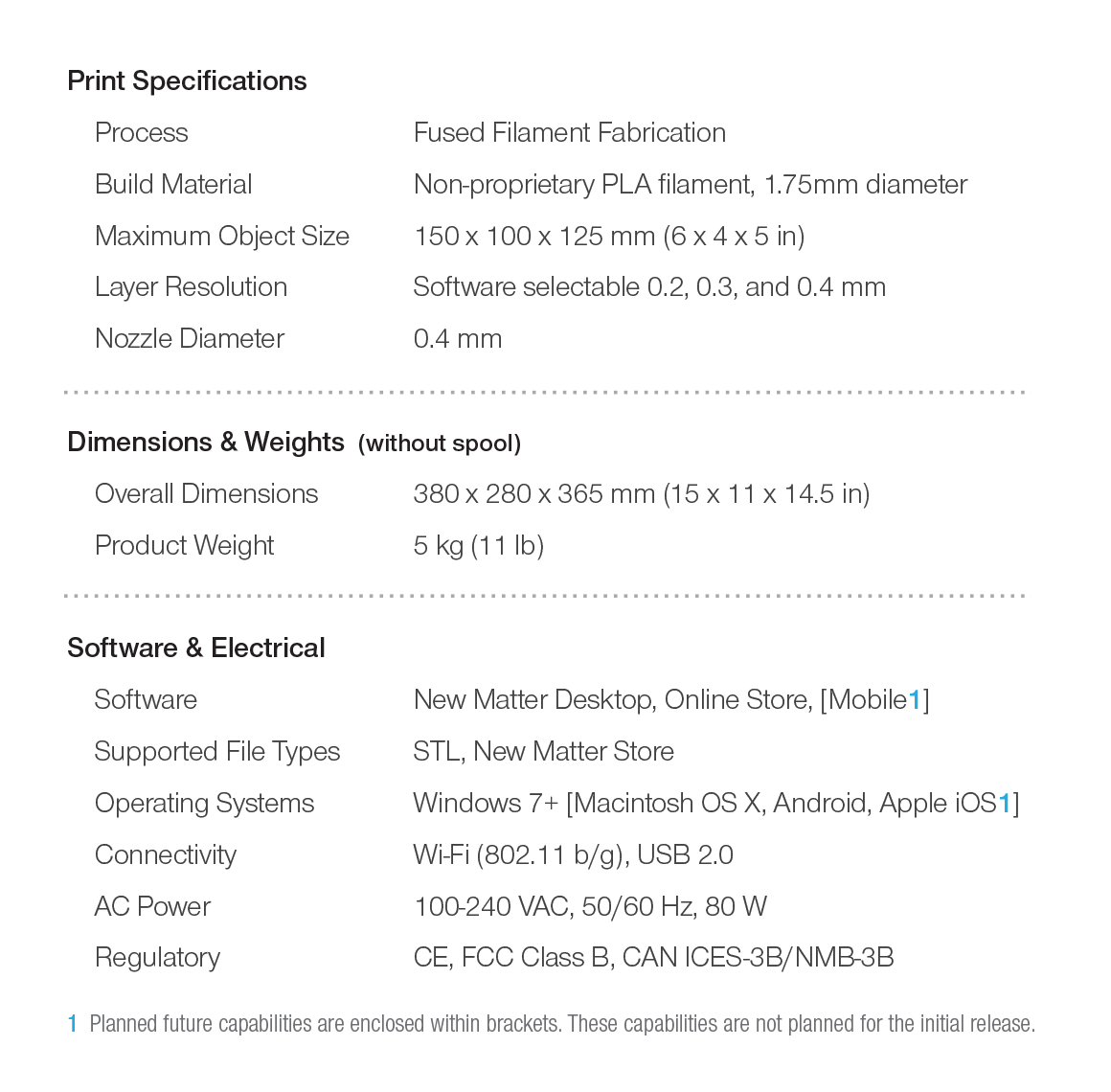The image size is (1111, 1092).
Task: Click the Nozzle Diameter value 0.4 mm
Action: 457,339
